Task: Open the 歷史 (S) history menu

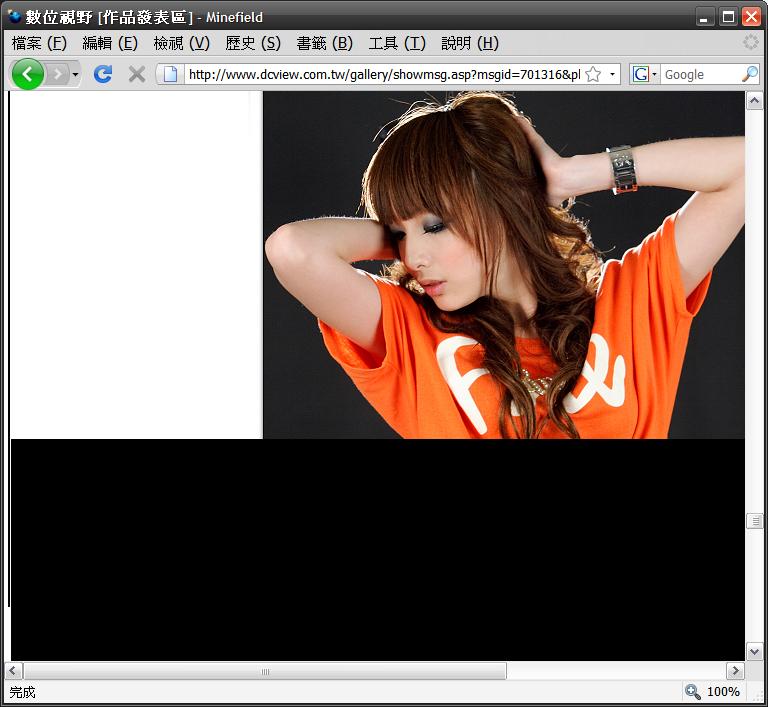Action: (x=253, y=43)
